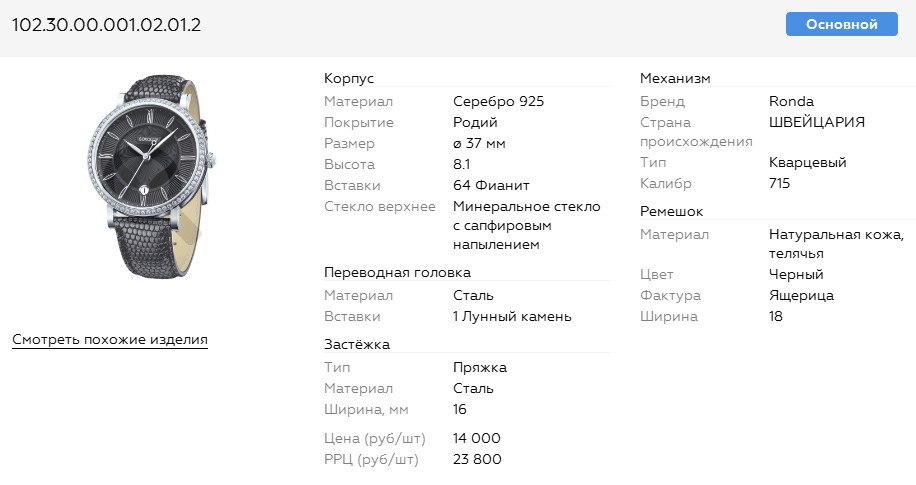Click the 1 Лунный камень value
The image size is (916, 485).
[512, 317]
